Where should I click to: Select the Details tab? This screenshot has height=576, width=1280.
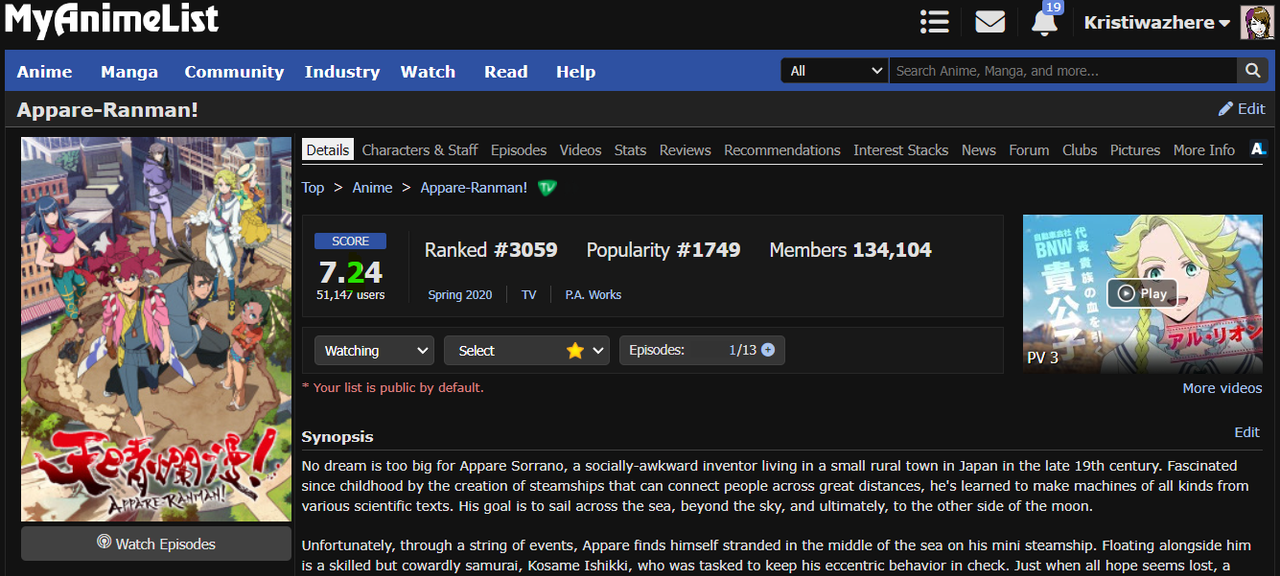point(328,150)
